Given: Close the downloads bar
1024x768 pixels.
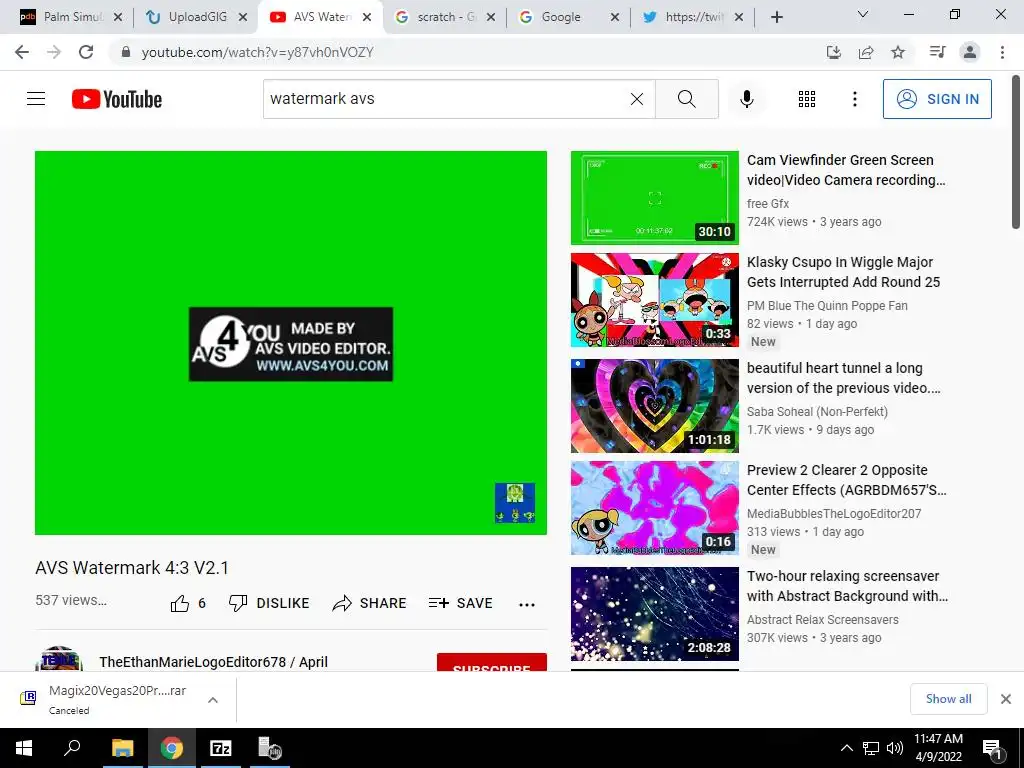Looking at the screenshot, I should click(x=1006, y=699).
